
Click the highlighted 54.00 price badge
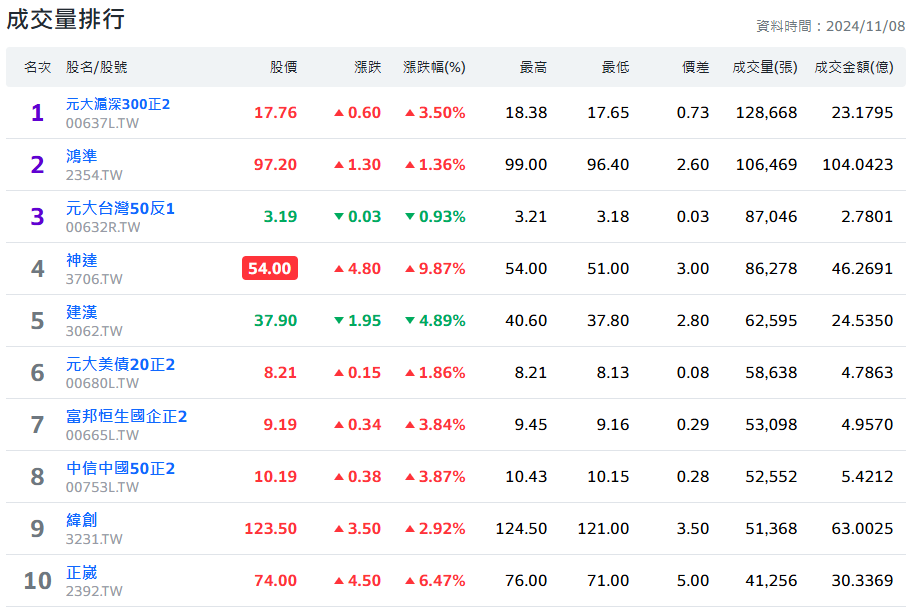click(270, 269)
